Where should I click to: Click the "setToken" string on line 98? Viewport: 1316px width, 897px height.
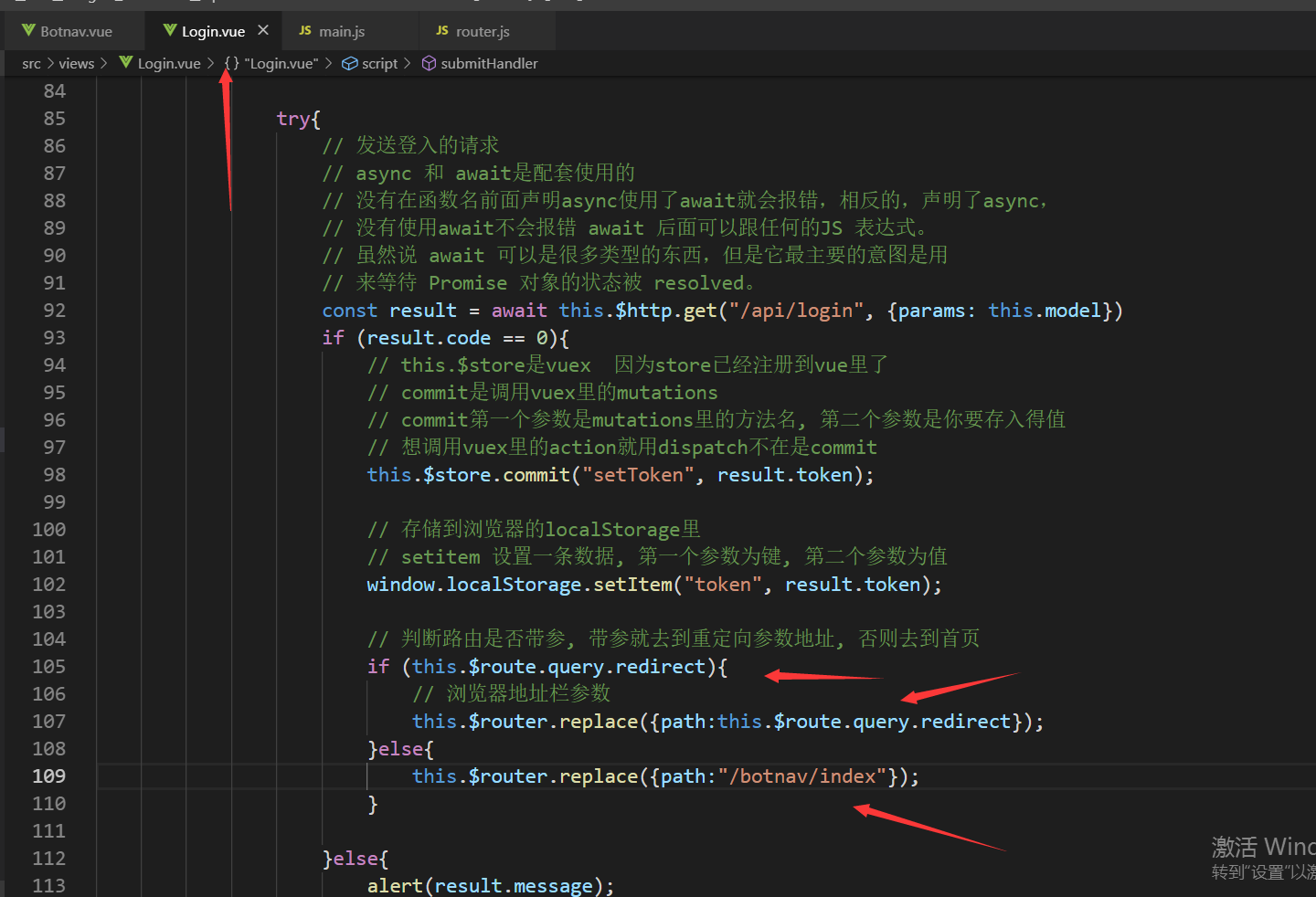coord(638,475)
